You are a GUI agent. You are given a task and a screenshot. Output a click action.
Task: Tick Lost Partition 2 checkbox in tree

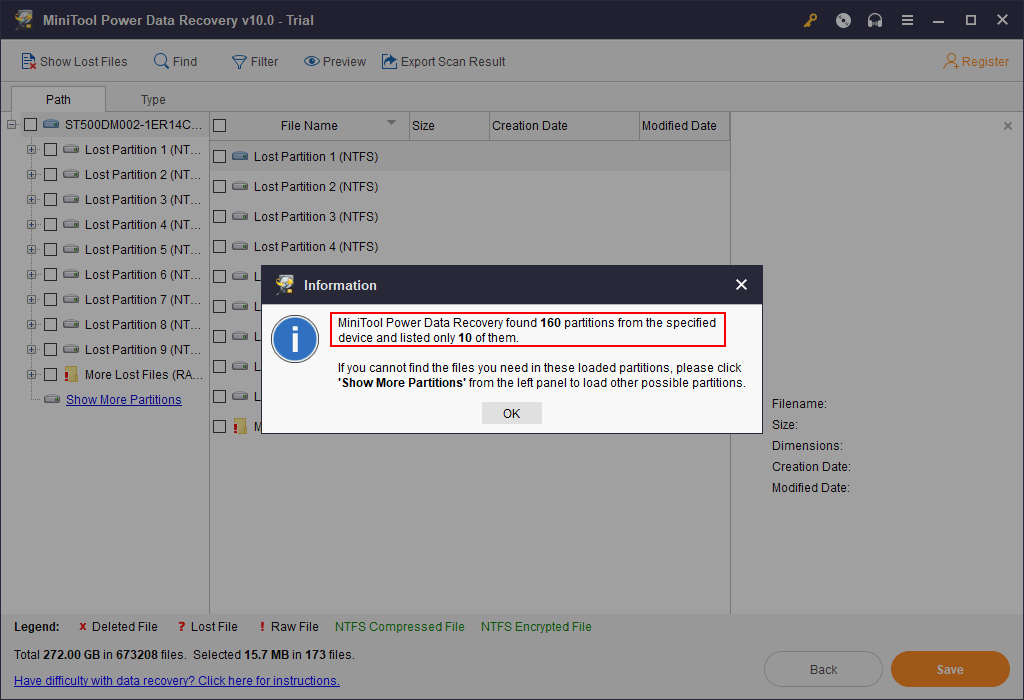pos(50,174)
